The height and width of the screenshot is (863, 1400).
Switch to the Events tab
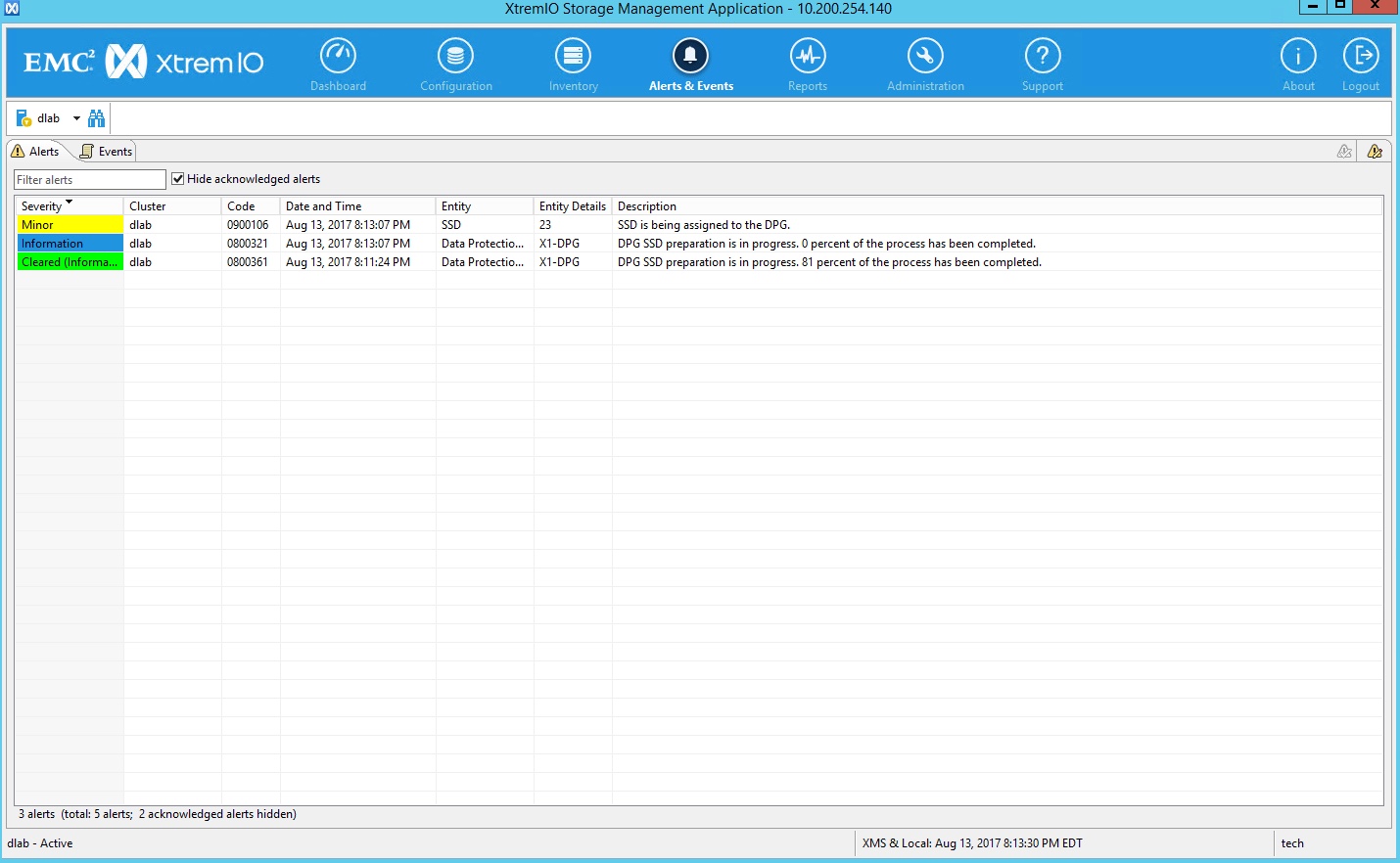tap(106, 151)
